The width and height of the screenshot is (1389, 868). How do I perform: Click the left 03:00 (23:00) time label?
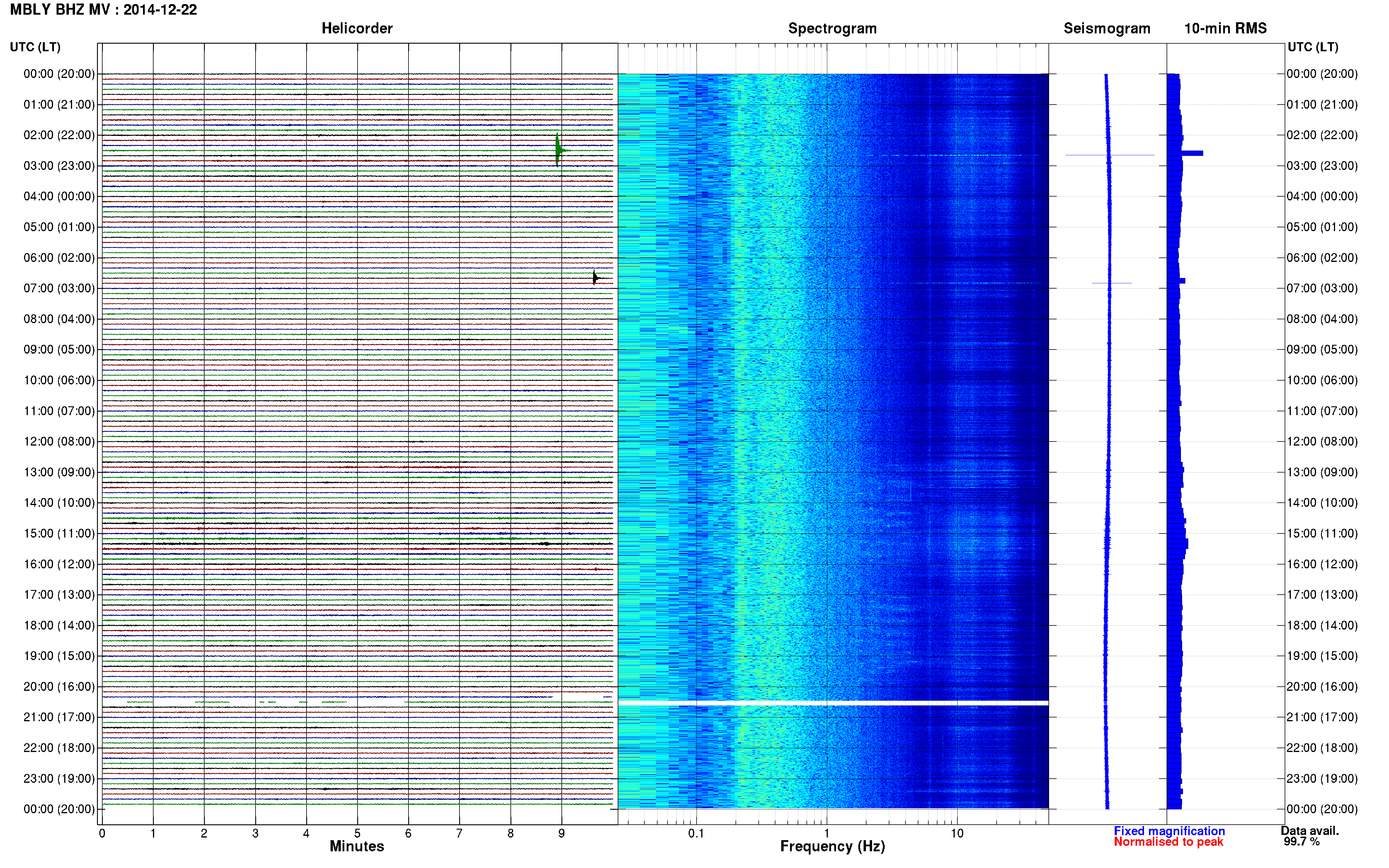point(59,166)
